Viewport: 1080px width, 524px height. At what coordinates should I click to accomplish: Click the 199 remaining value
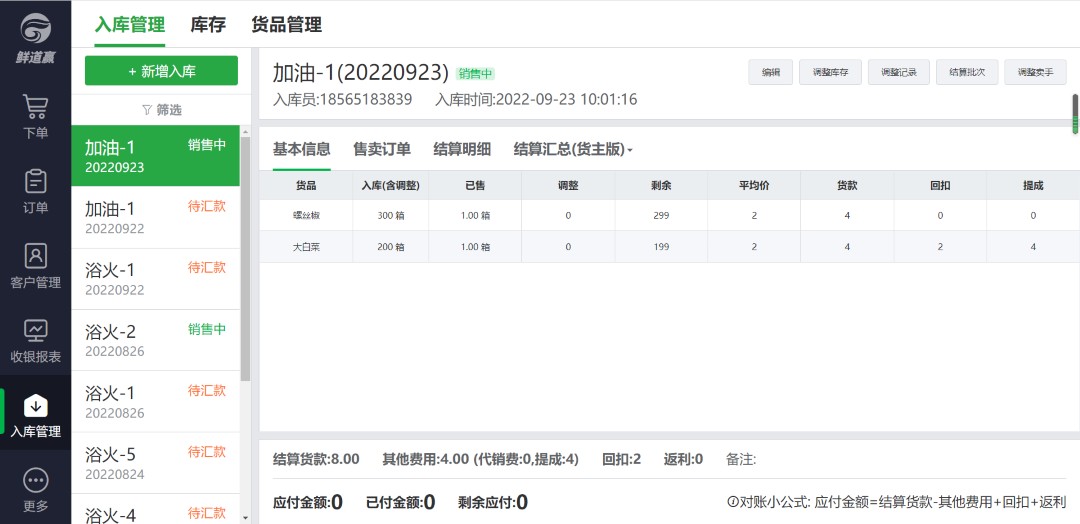tap(661, 247)
